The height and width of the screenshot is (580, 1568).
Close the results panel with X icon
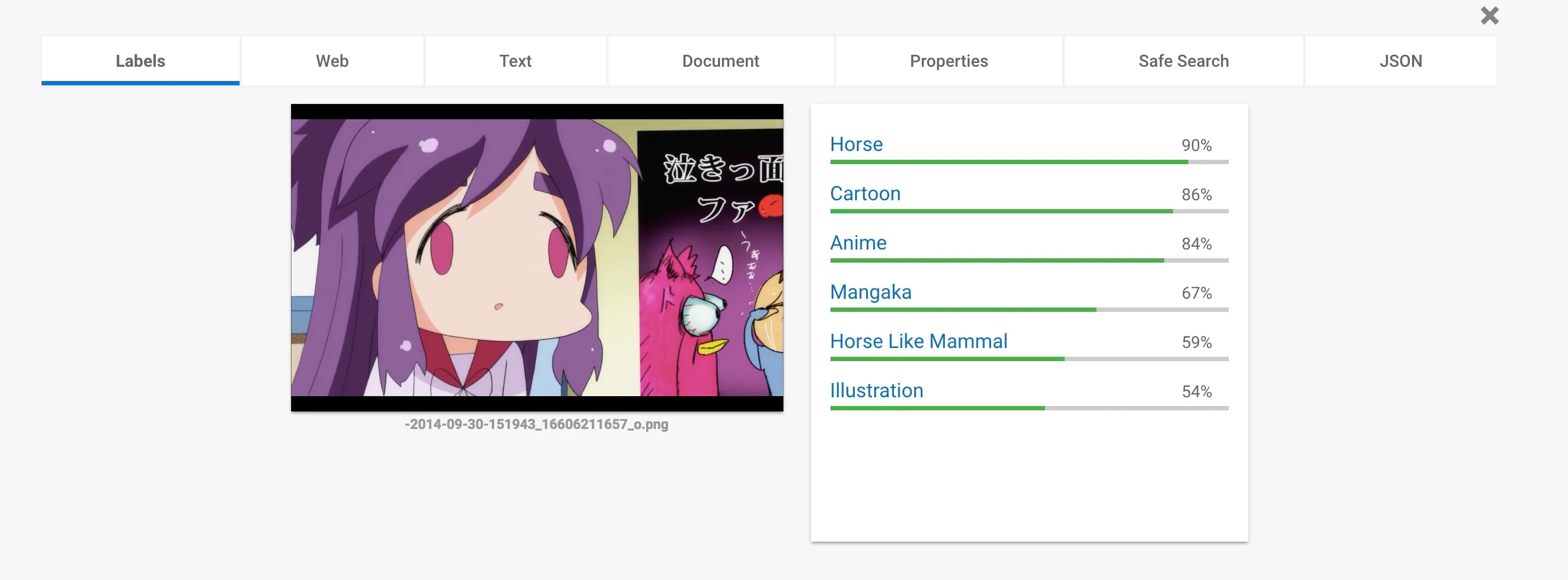tap(1489, 15)
